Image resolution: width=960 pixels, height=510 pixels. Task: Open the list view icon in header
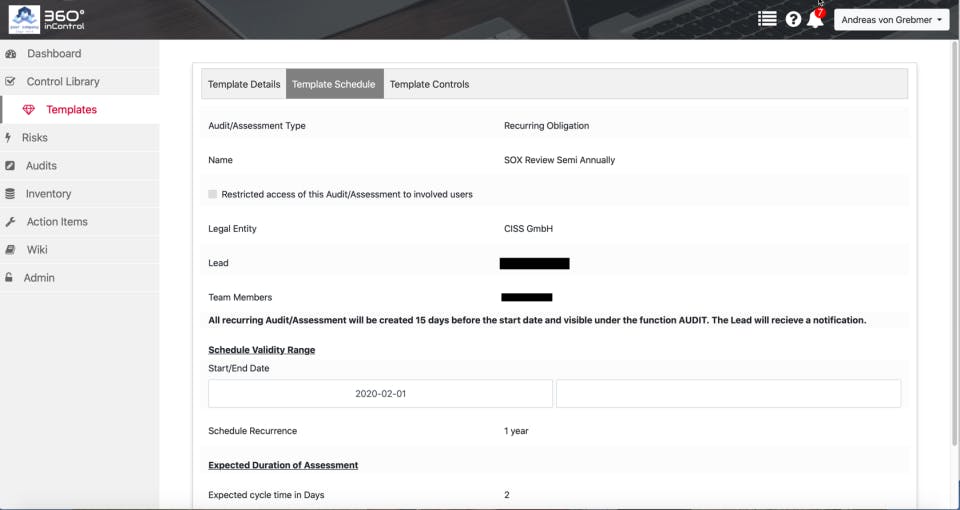tap(767, 19)
